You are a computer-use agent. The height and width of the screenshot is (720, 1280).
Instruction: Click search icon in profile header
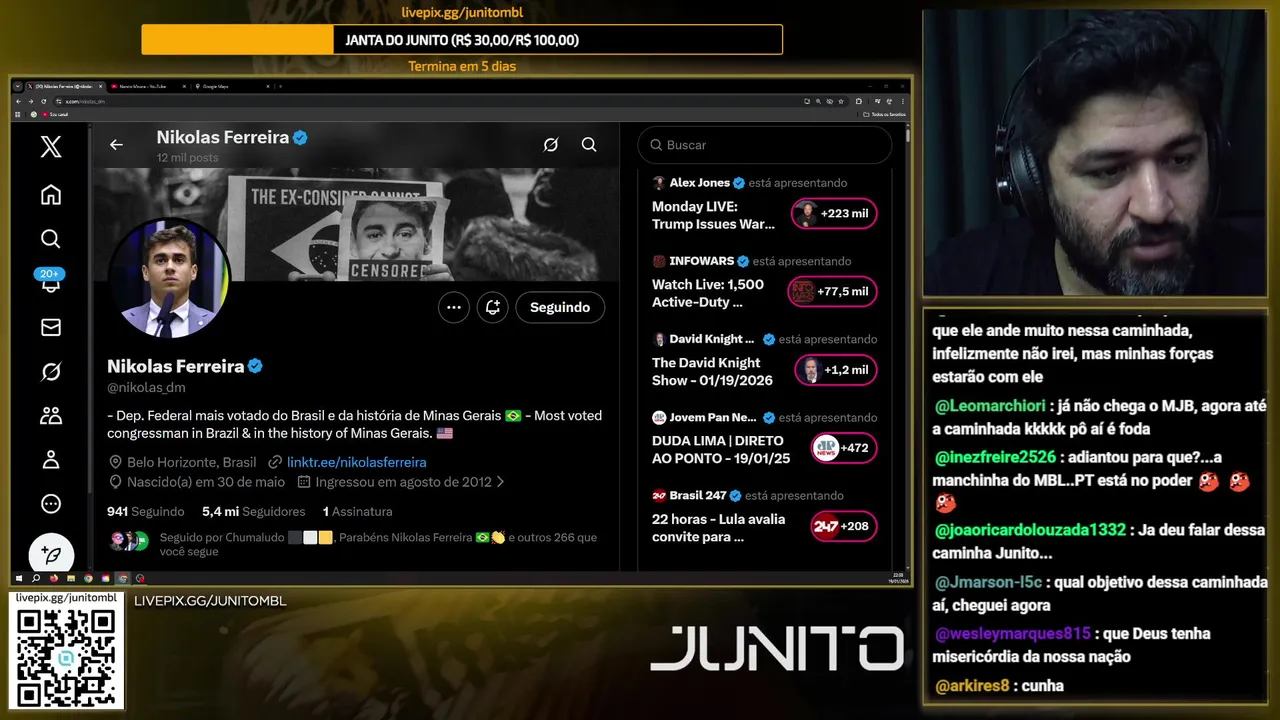pos(589,145)
